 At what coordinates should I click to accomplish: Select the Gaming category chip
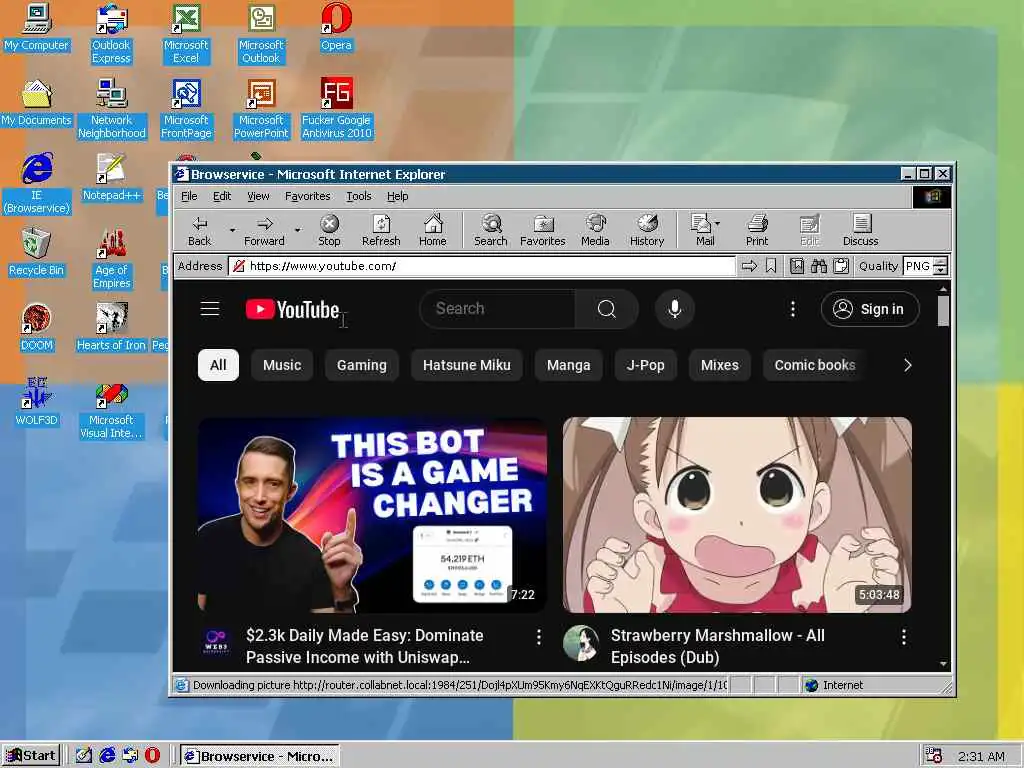(362, 365)
